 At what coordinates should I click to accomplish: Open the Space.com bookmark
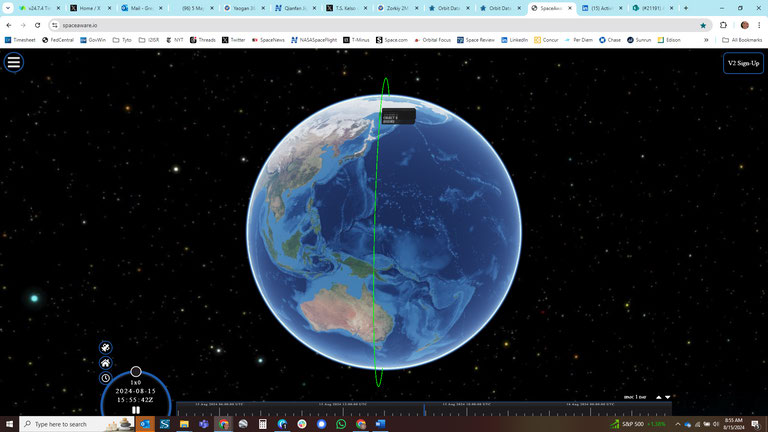click(x=392, y=40)
